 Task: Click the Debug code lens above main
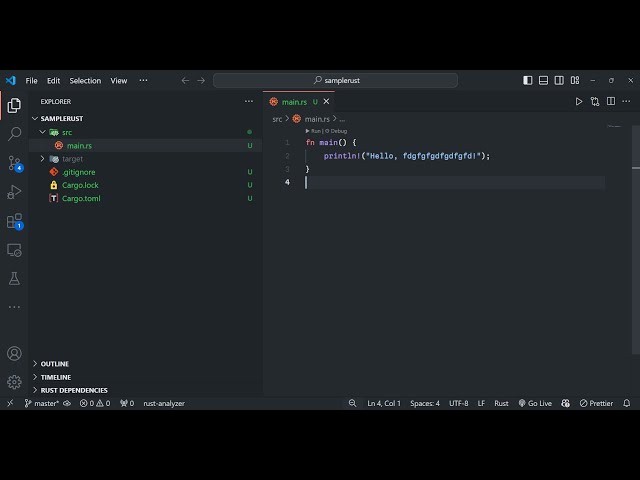pyautogui.click(x=338, y=130)
